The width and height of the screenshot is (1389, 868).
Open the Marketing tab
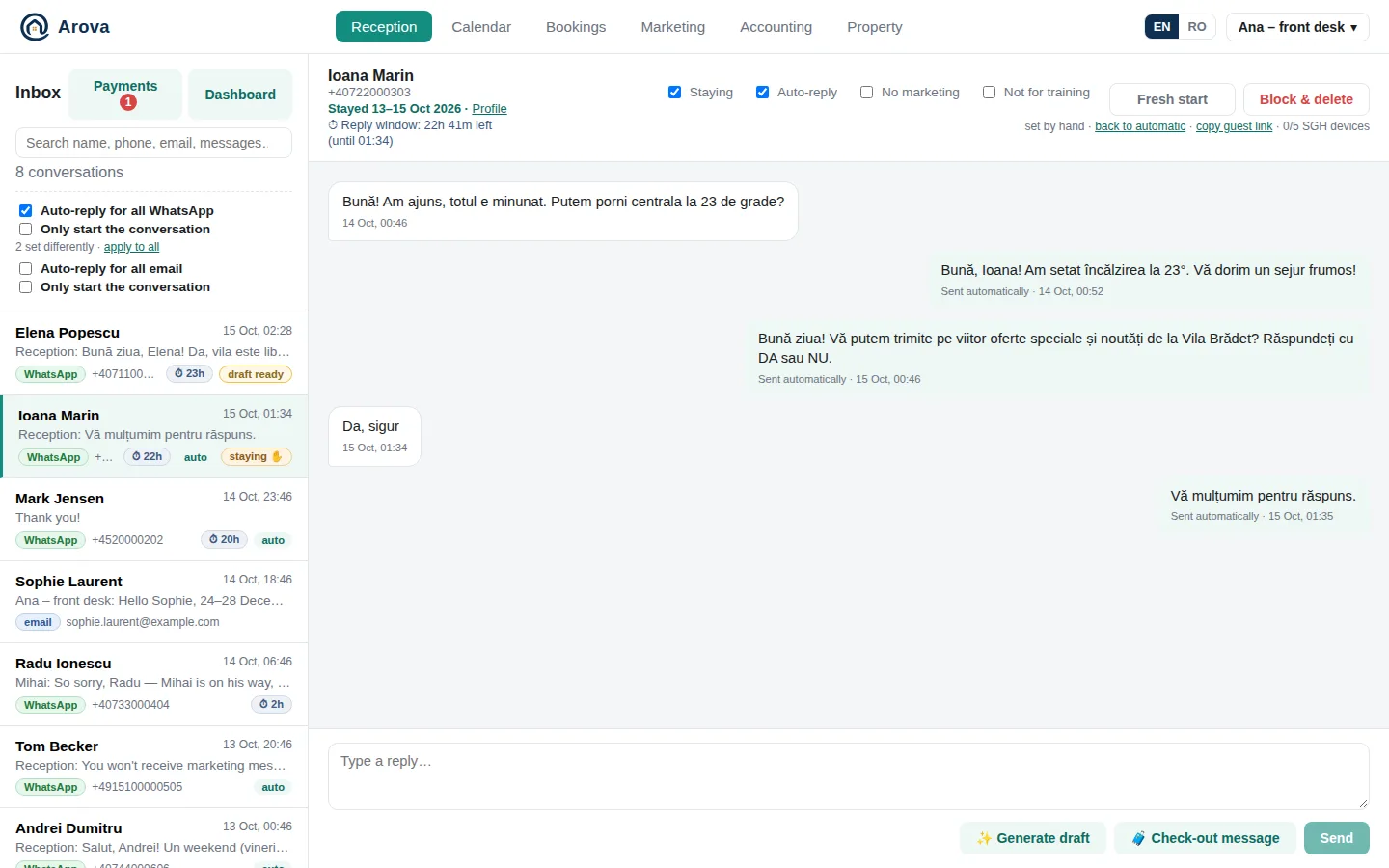[x=673, y=27]
